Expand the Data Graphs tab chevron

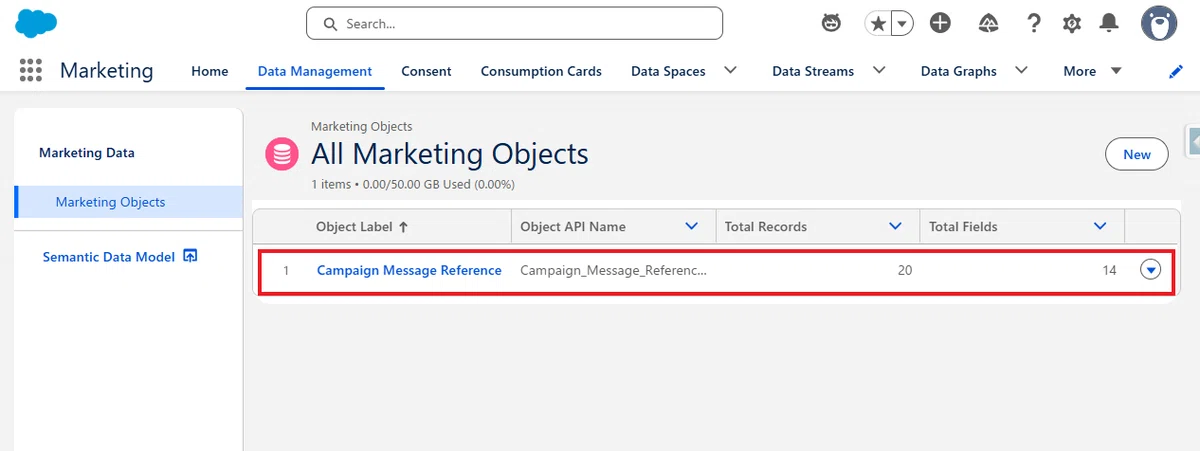pyautogui.click(x=1021, y=70)
